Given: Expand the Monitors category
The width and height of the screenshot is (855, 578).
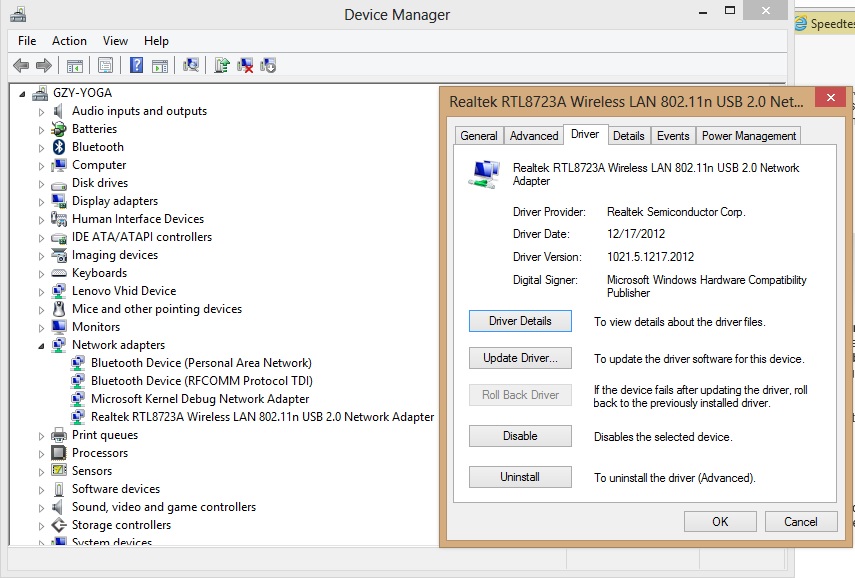Looking at the screenshot, I should (41, 328).
